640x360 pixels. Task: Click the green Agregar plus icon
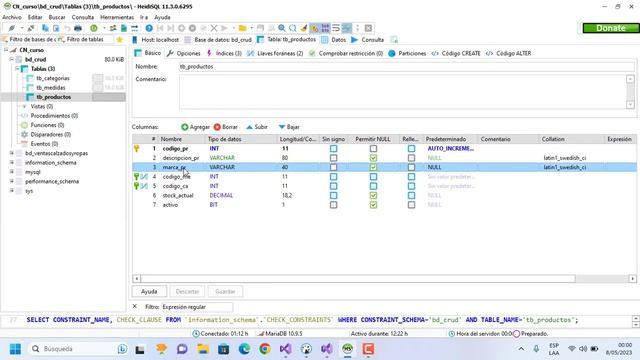pos(184,127)
